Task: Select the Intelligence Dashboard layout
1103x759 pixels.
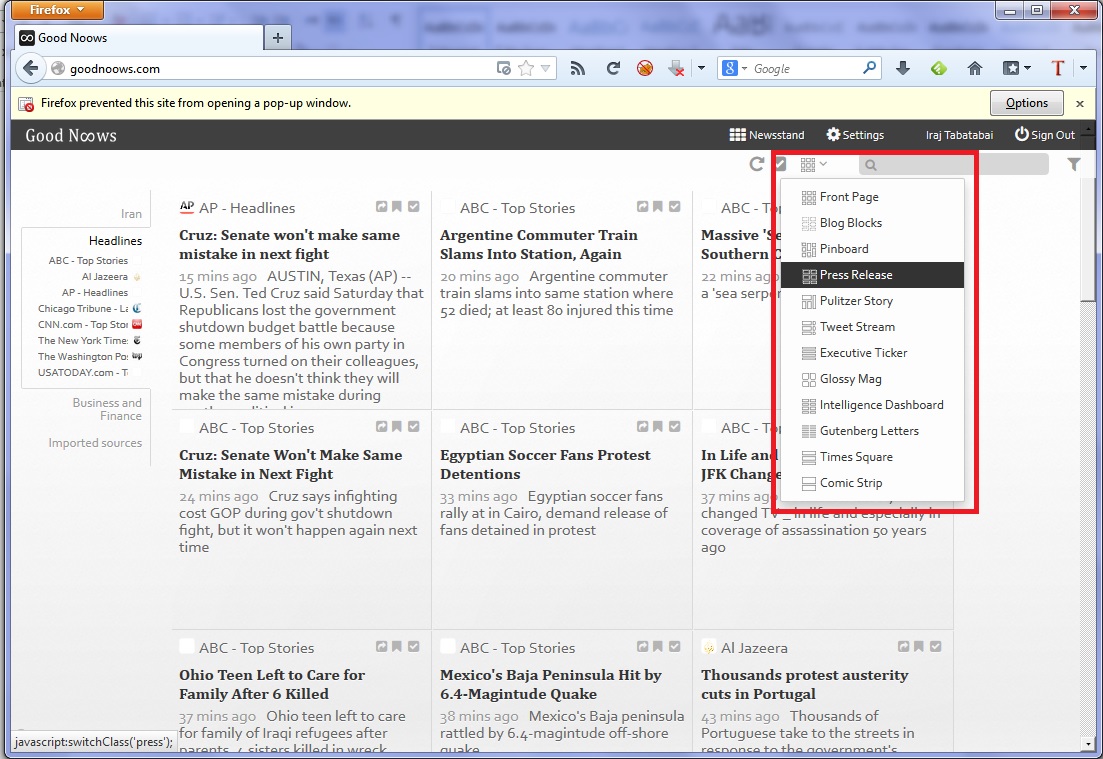Action: [872, 405]
